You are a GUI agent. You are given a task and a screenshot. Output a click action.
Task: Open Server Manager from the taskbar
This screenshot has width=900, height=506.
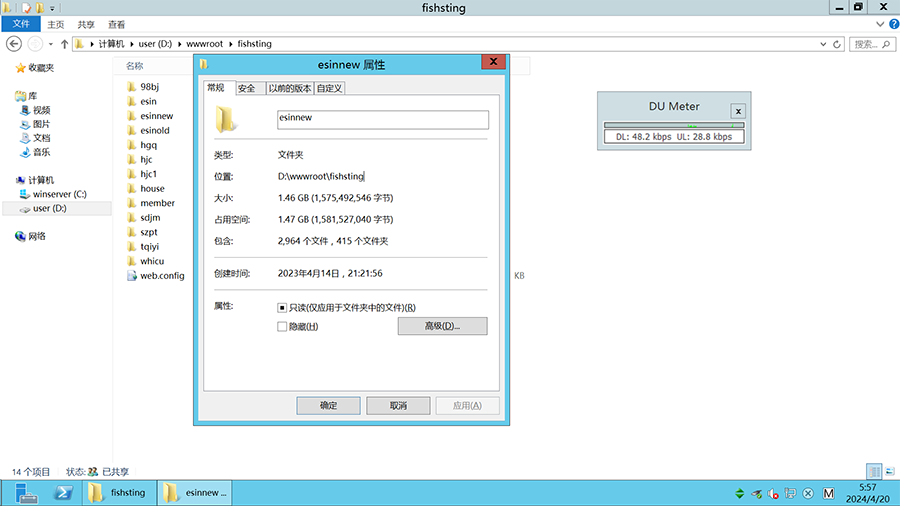[x=25, y=492]
